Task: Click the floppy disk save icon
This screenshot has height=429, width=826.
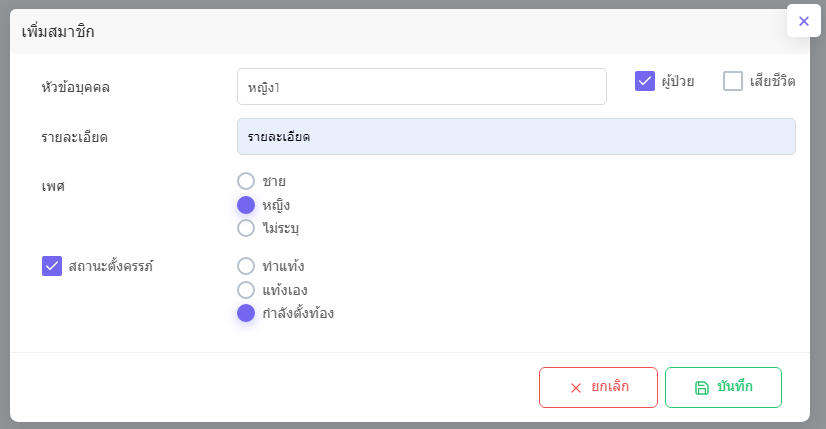Action: (702, 388)
